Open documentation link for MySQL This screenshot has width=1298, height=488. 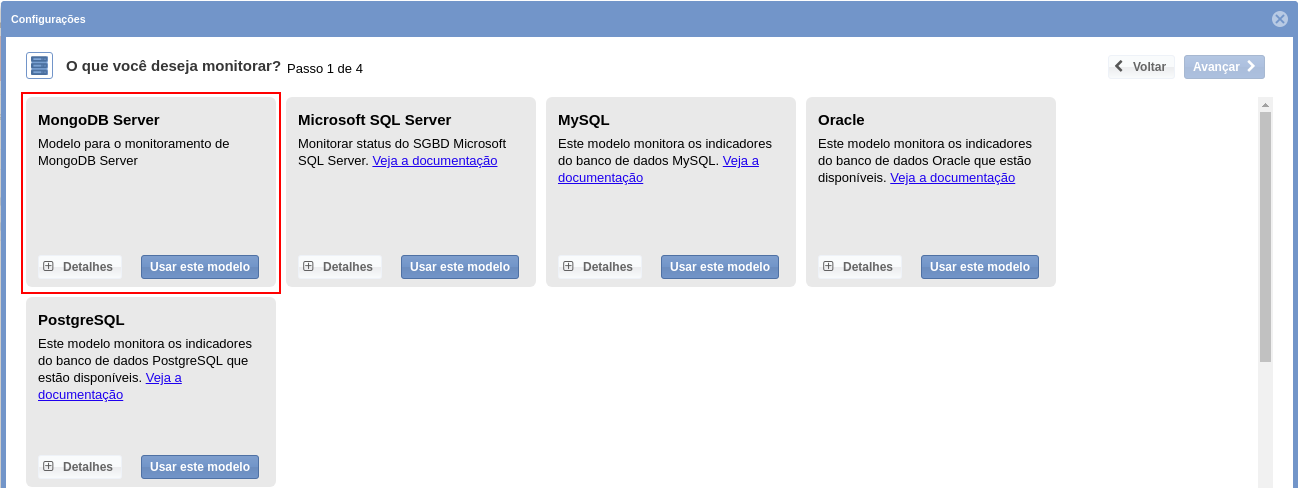(x=741, y=161)
